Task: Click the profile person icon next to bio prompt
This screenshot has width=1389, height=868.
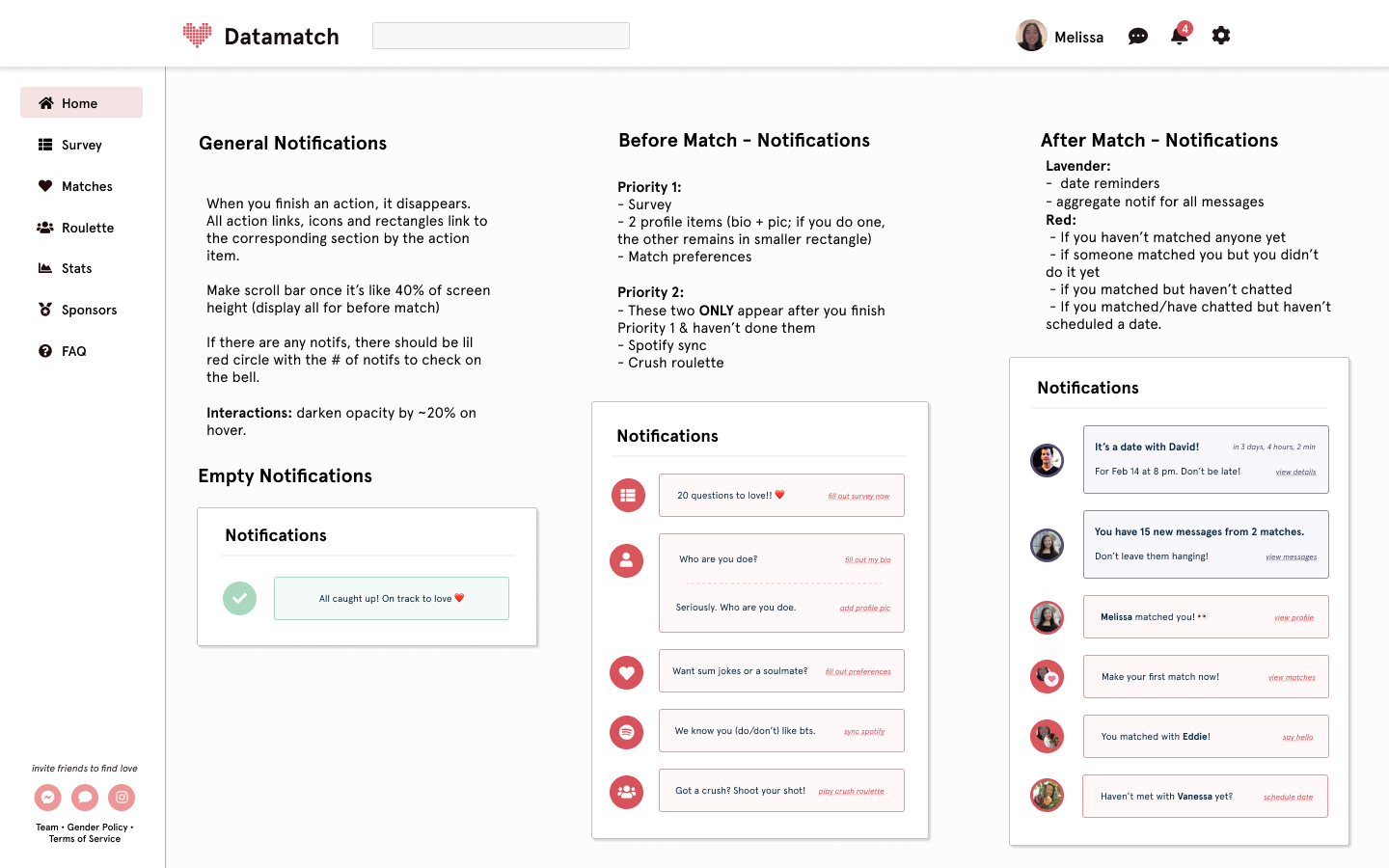Action: [626, 560]
